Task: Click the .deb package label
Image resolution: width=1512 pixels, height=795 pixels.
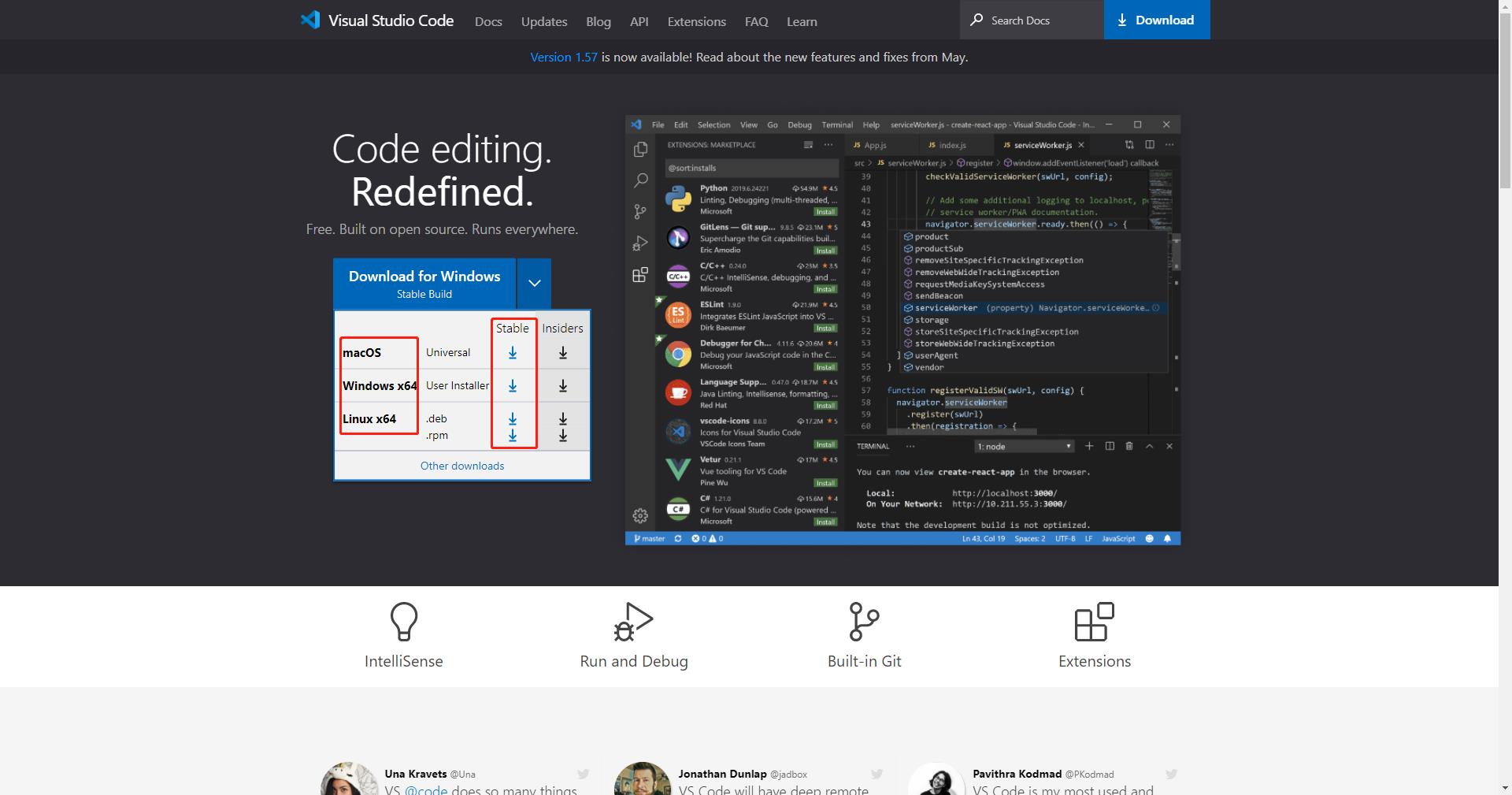Action: pos(437,419)
